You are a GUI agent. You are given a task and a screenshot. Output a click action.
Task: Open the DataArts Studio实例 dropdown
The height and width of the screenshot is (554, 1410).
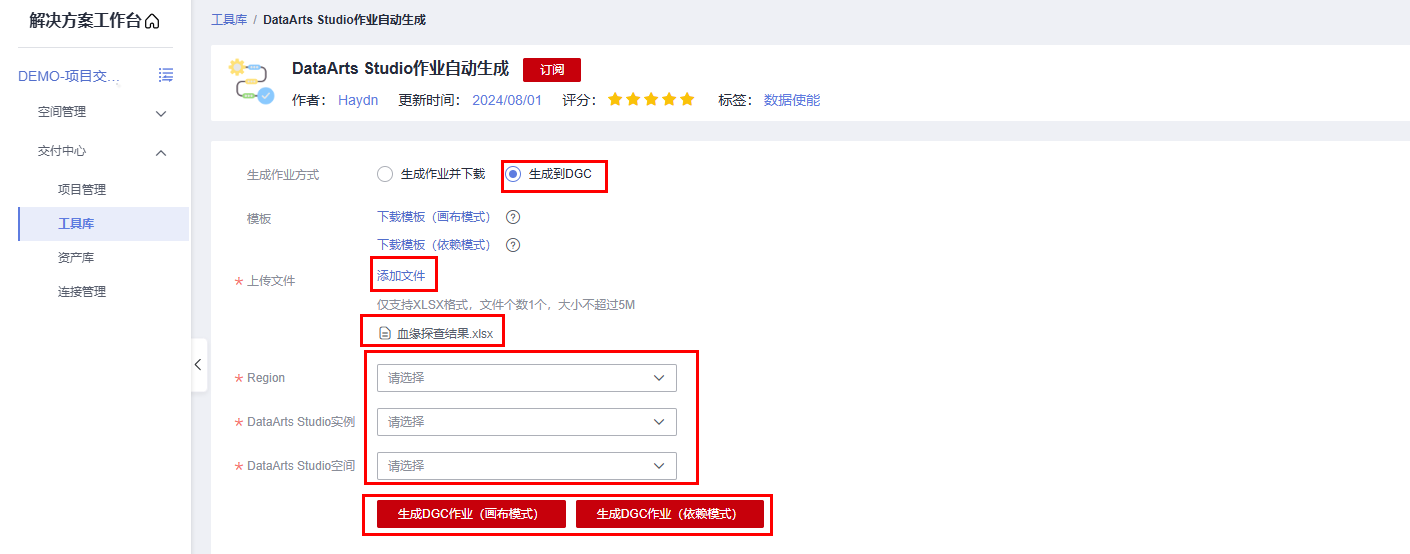pos(527,422)
